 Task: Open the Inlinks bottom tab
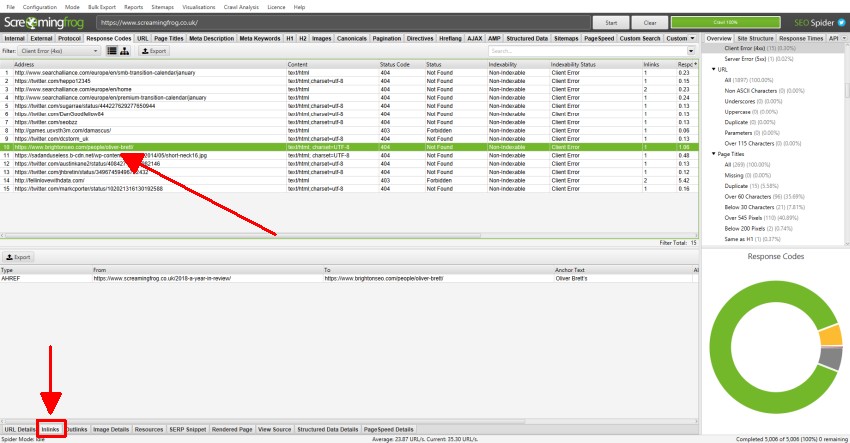[x=50, y=429]
